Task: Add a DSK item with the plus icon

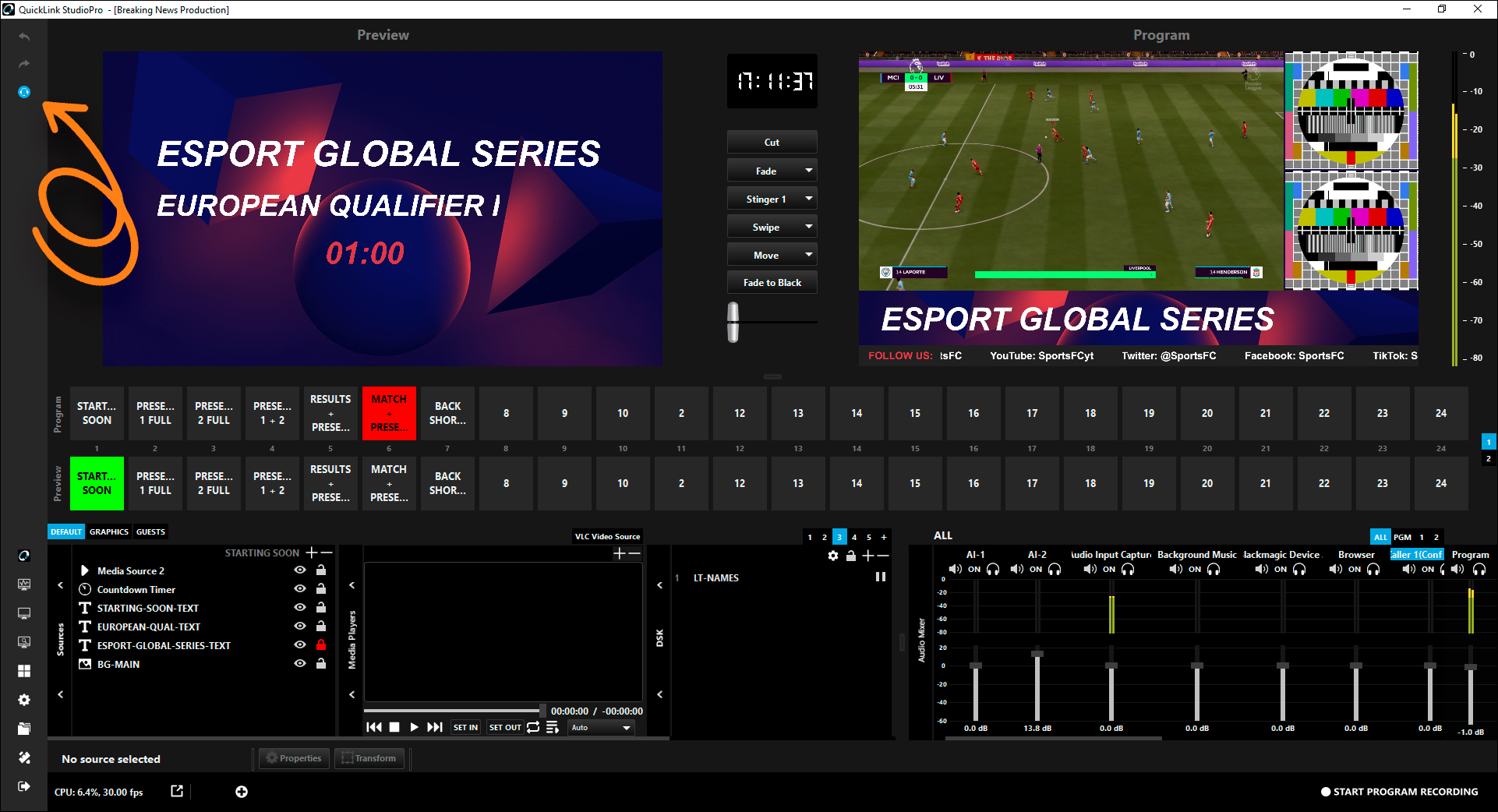Action: click(x=867, y=556)
